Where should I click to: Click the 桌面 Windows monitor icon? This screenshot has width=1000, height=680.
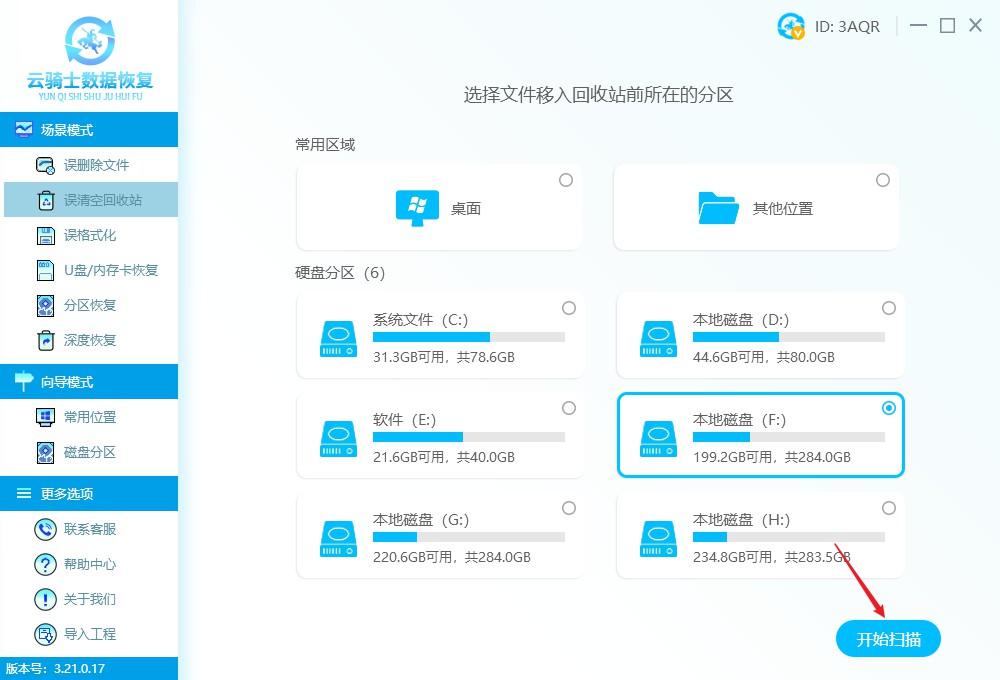point(417,208)
